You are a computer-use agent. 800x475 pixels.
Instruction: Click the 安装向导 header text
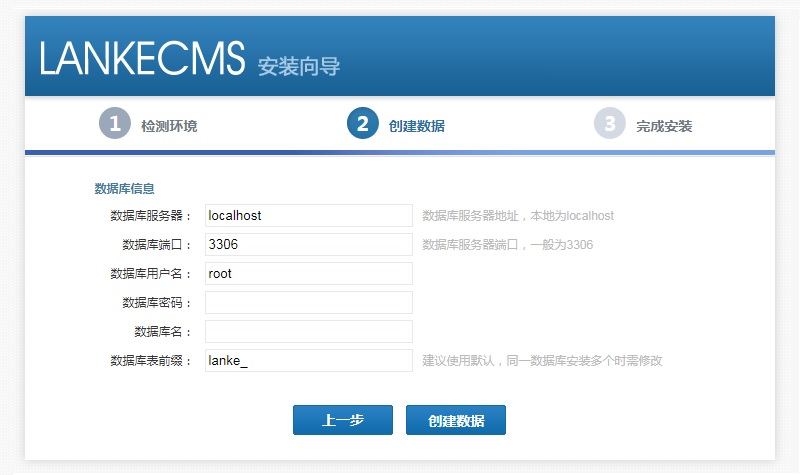pos(298,66)
